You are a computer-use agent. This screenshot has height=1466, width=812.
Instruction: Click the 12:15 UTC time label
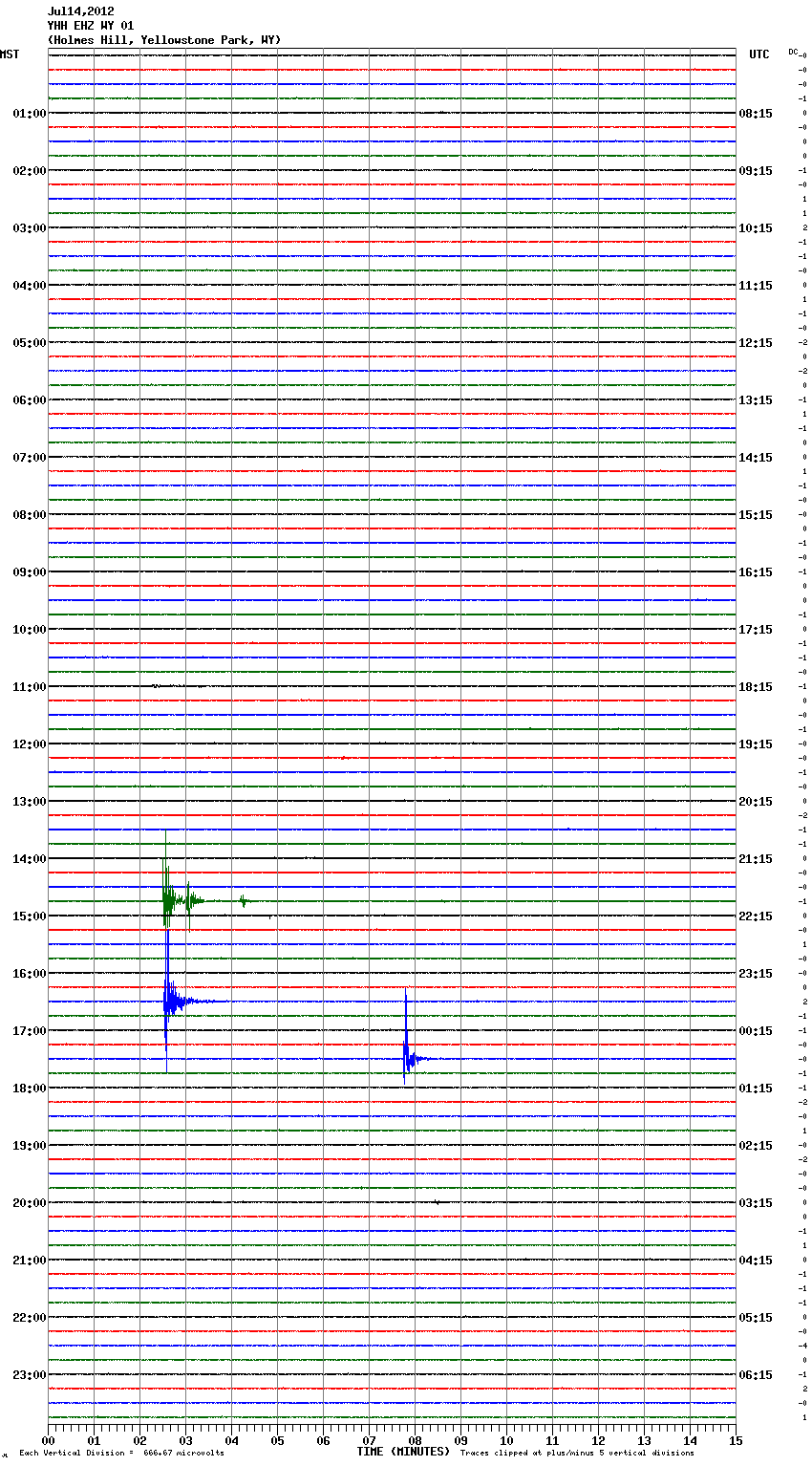point(756,343)
